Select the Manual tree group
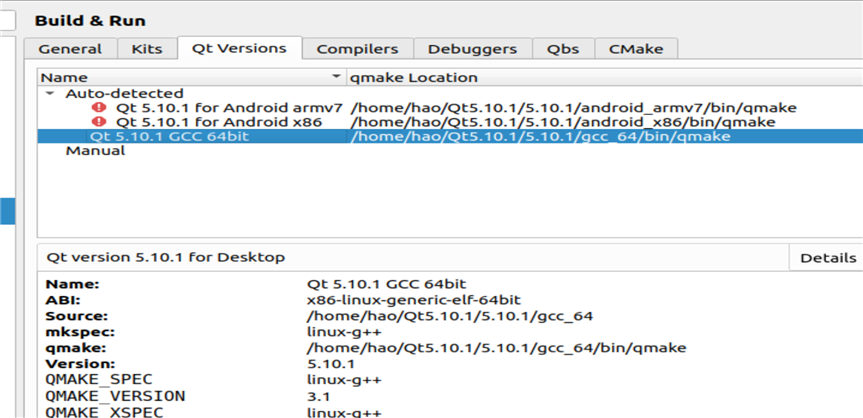 [x=95, y=150]
